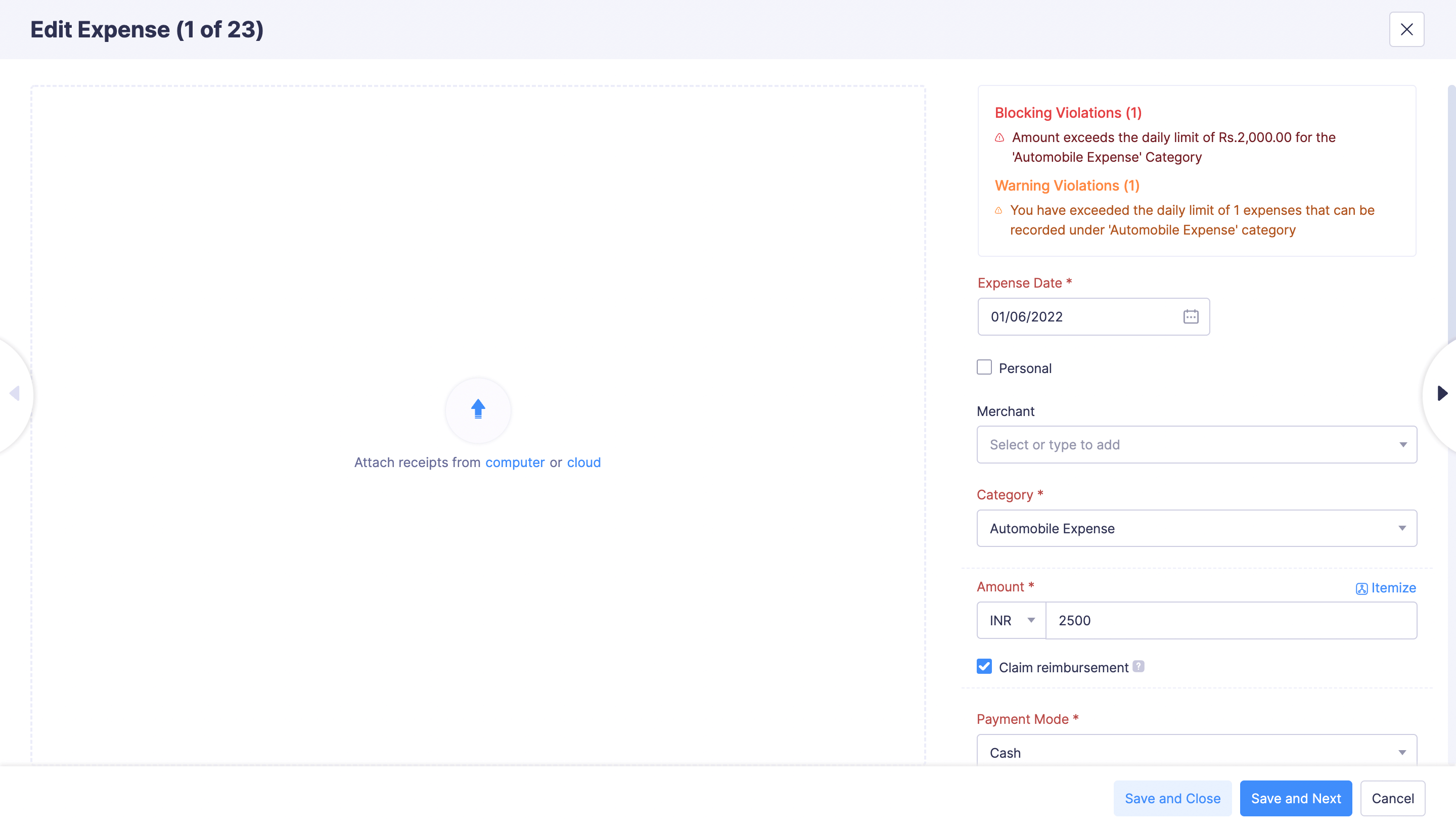Uncheck Claim reimbursement checkbox
This screenshot has width=1456, height=830.
point(984,666)
